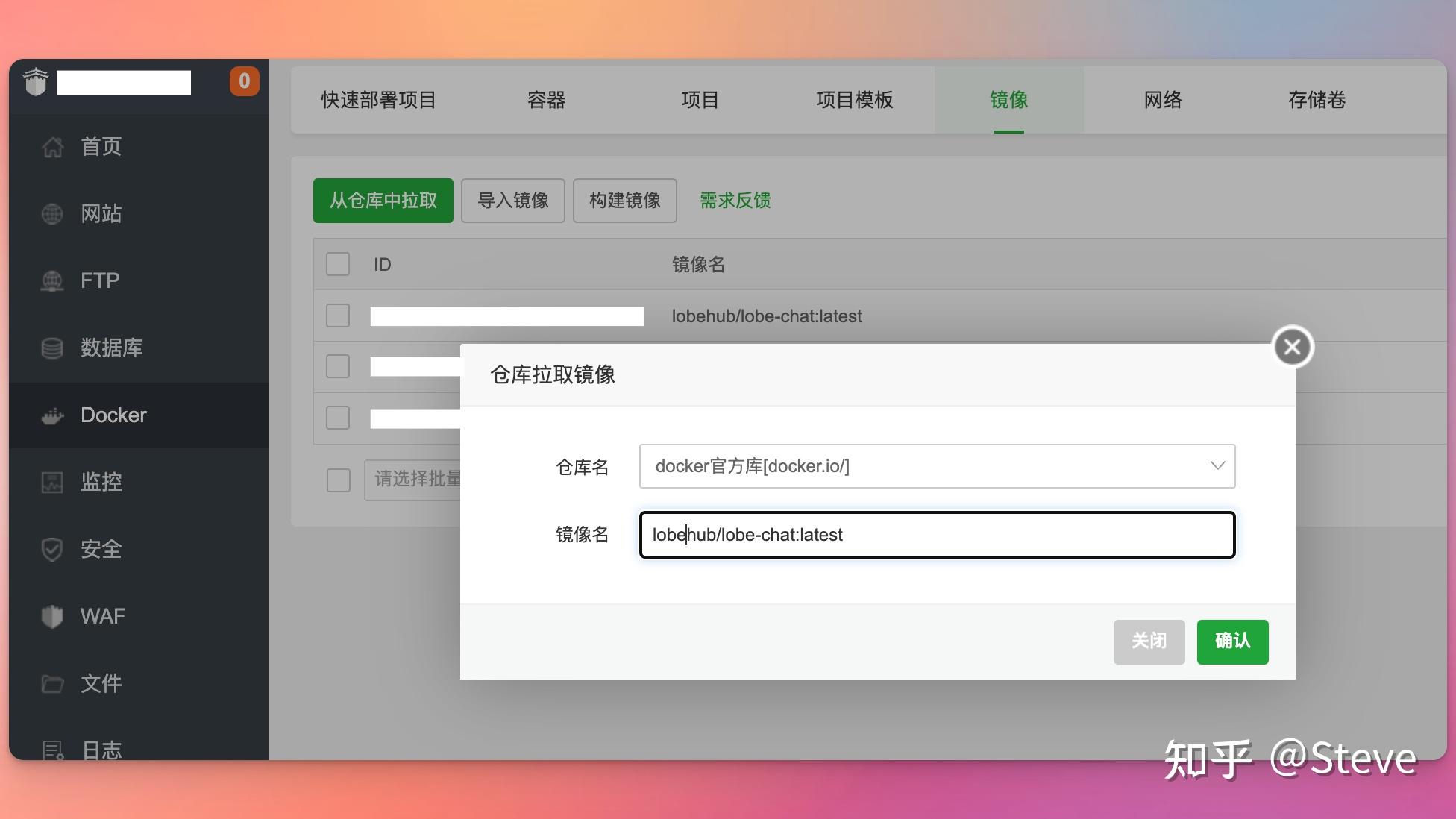Open the WAF sidebar section
The height and width of the screenshot is (819, 1456).
(102, 616)
